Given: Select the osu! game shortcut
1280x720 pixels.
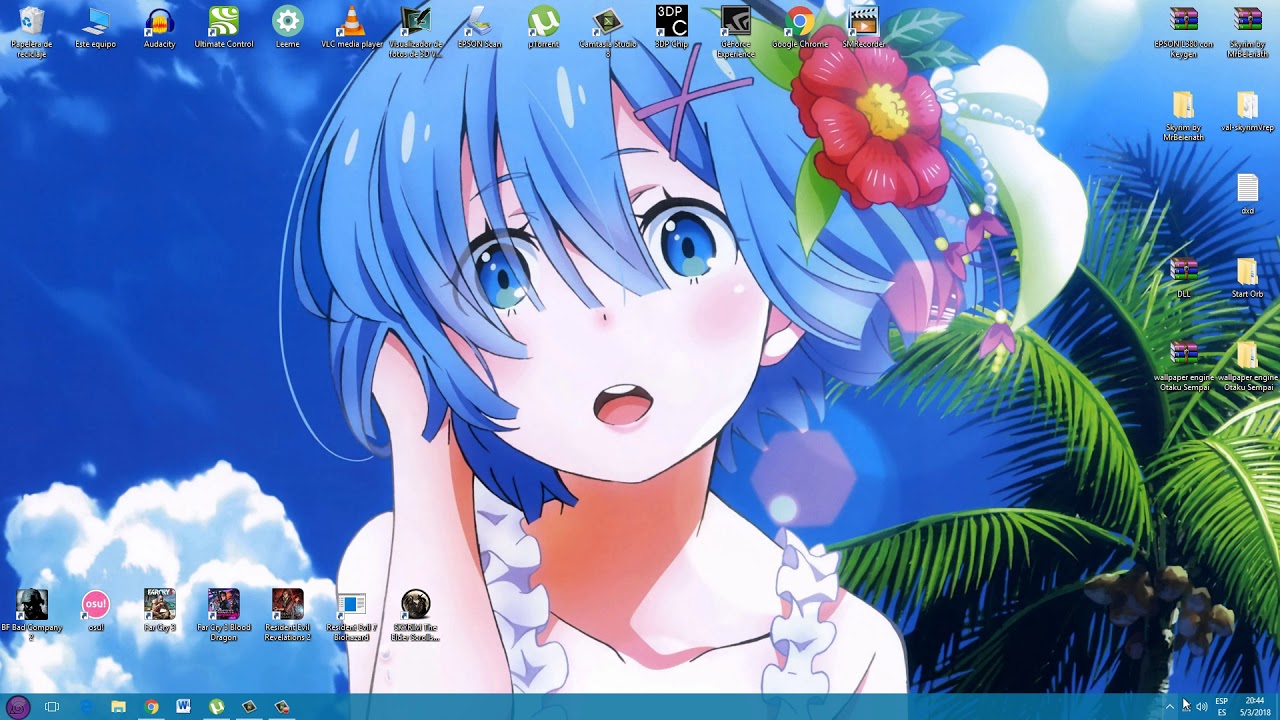Looking at the screenshot, I should point(96,611).
